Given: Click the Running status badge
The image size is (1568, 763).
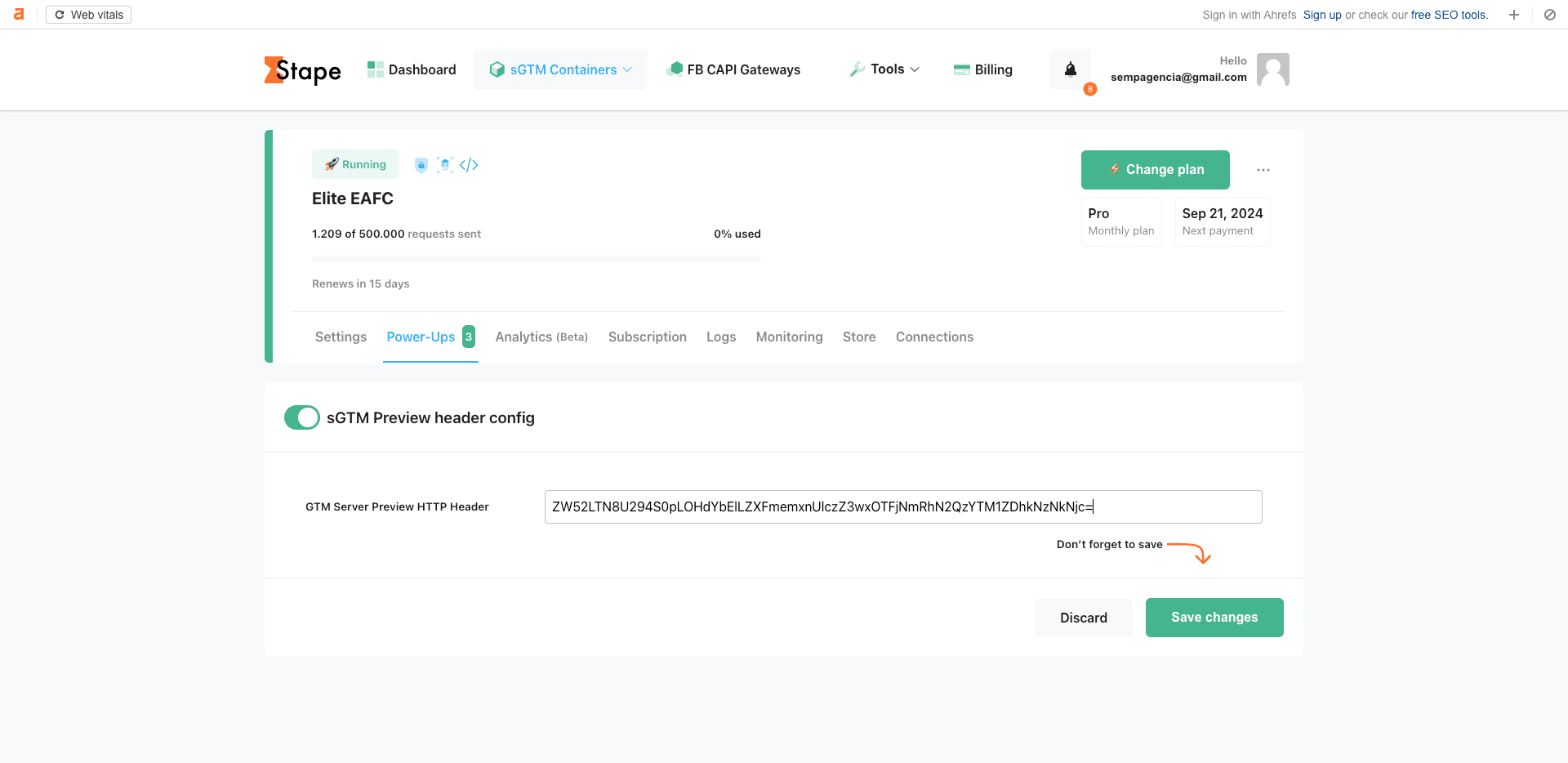Looking at the screenshot, I should [x=355, y=164].
